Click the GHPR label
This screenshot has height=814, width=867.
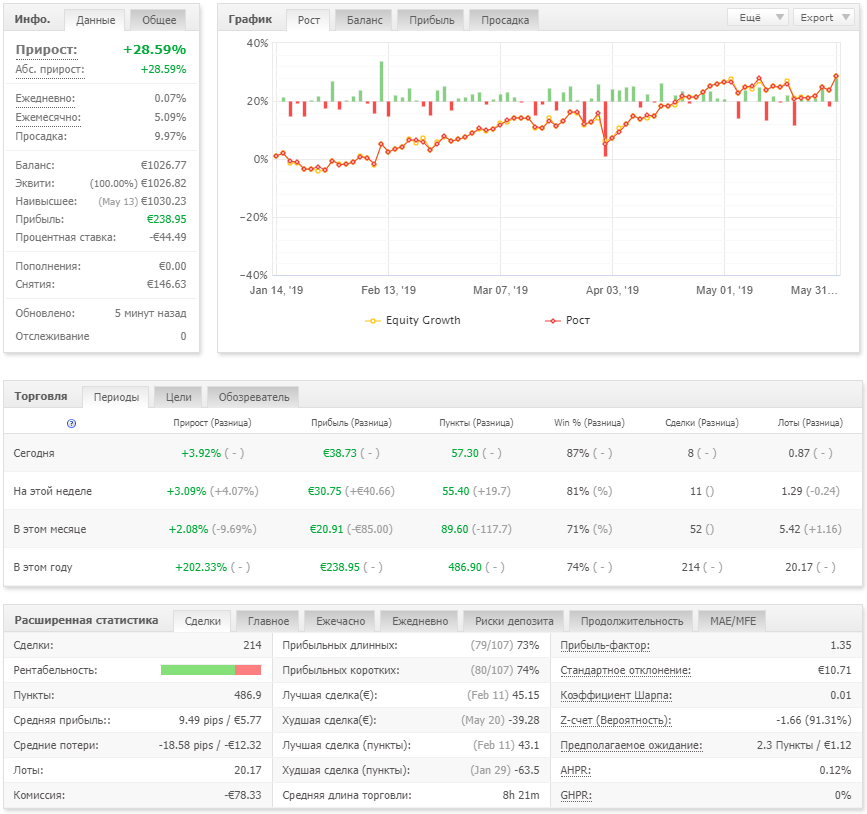(x=576, y=795)
